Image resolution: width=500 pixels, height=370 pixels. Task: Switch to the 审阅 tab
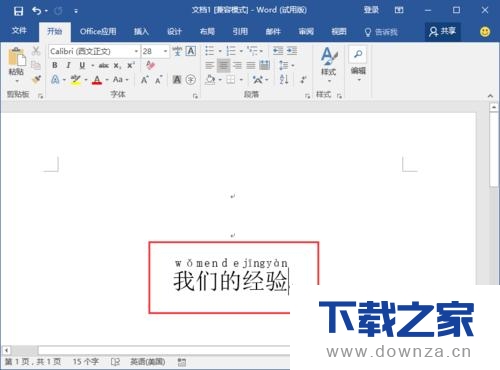coord(306,32)
